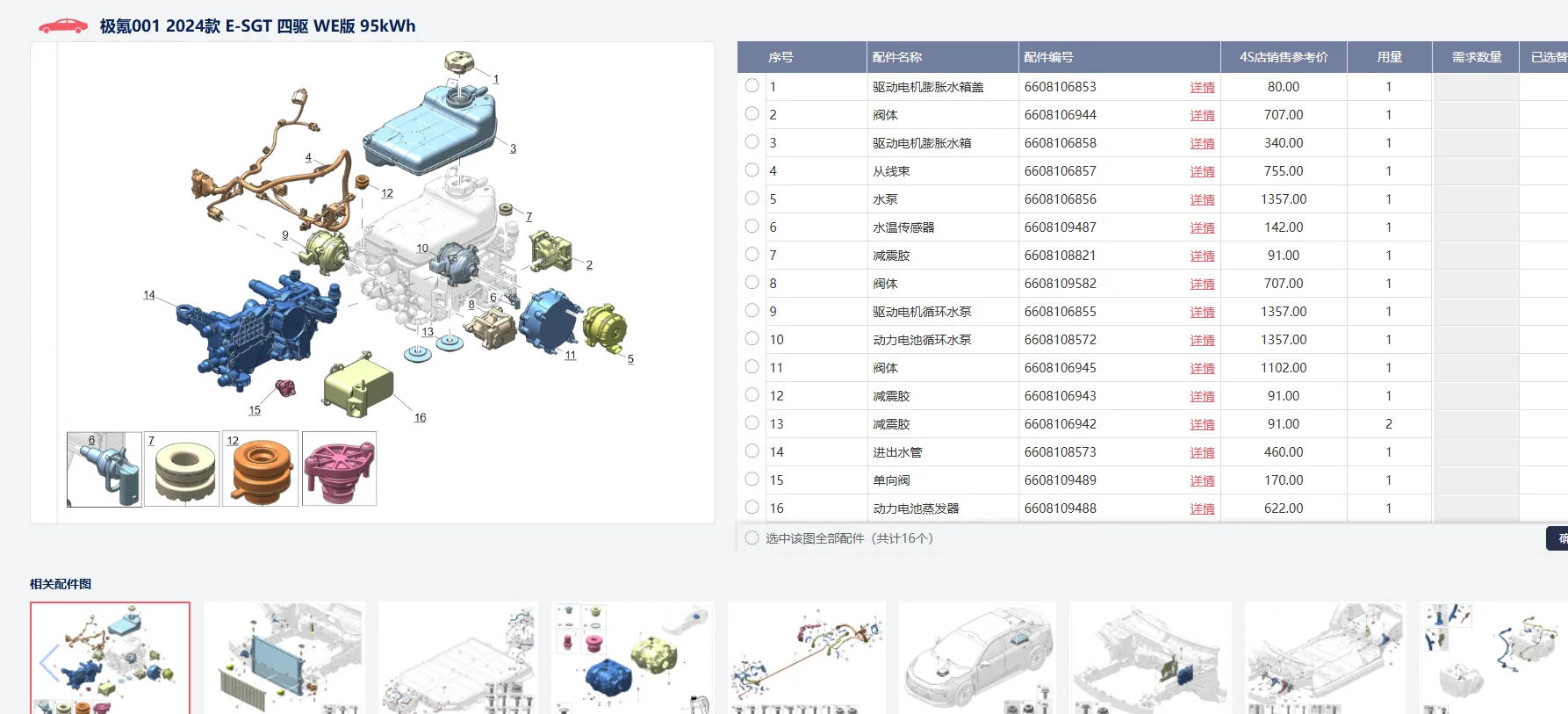Click price 1102.00 in row 11
The height and width of the screenshot is (714, 1568).
point(1284,368)
